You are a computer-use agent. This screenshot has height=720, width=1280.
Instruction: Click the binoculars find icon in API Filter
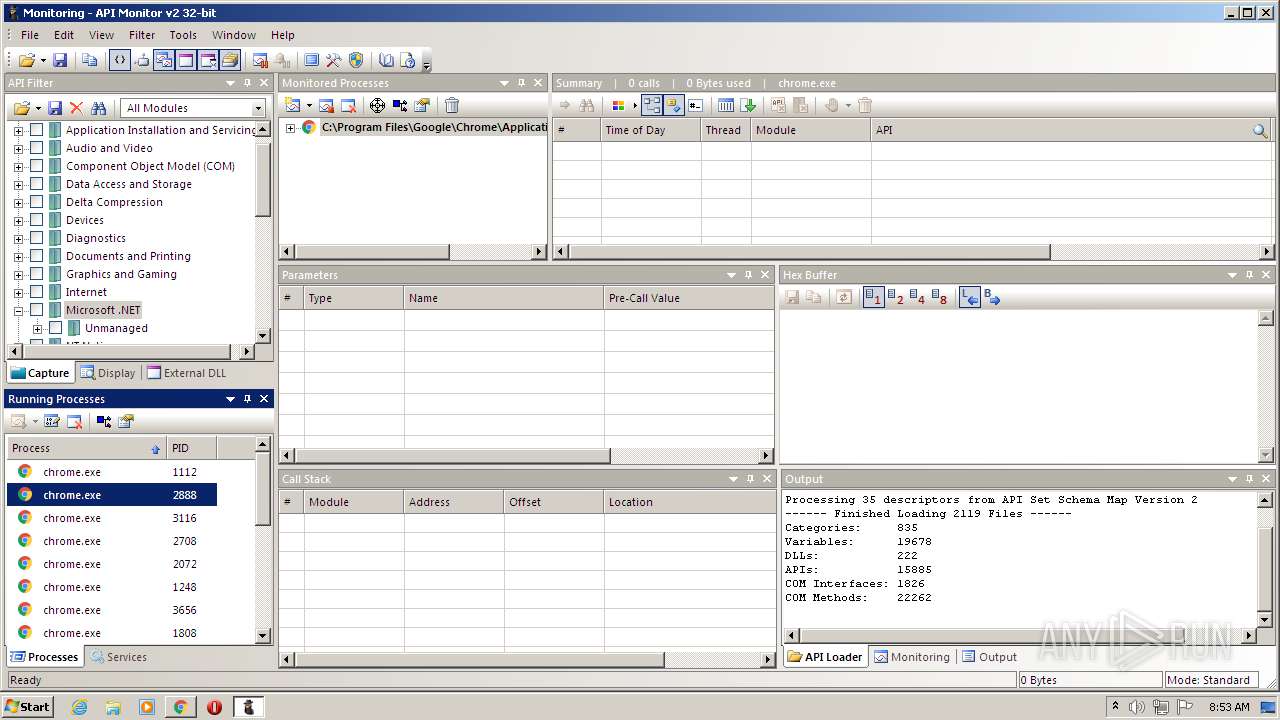98,108
